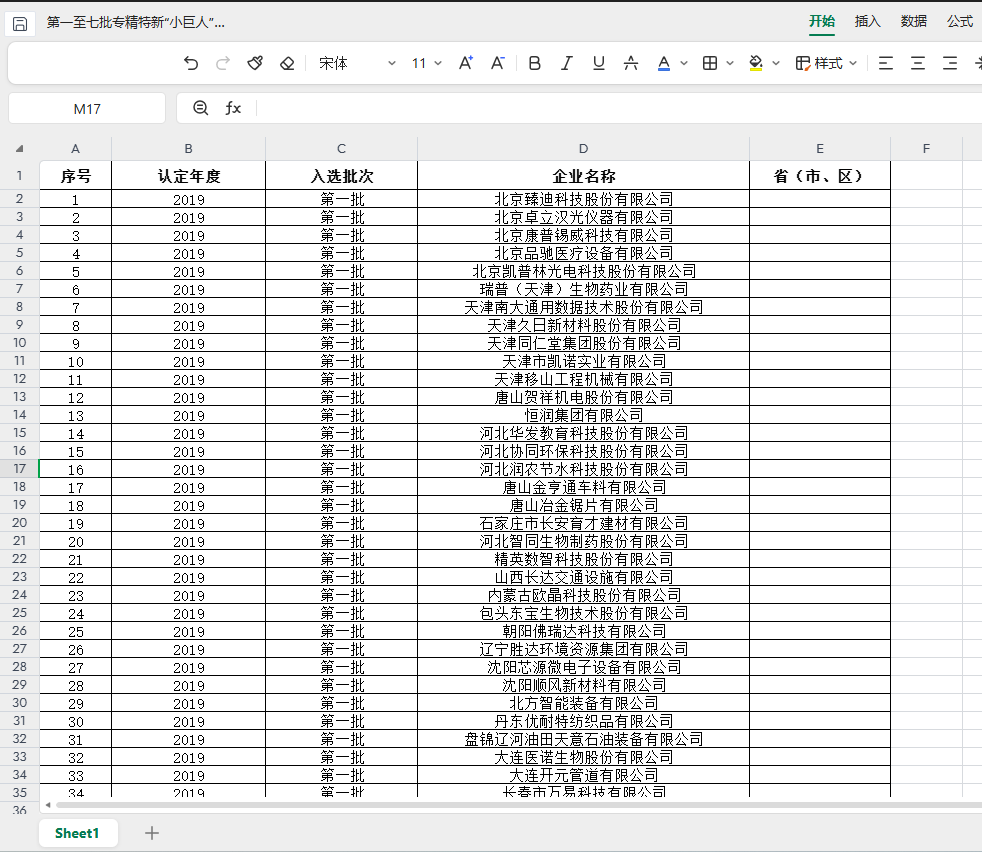Apply cell borders icon
The image size is (982, 852).
(x=710, y=63)
